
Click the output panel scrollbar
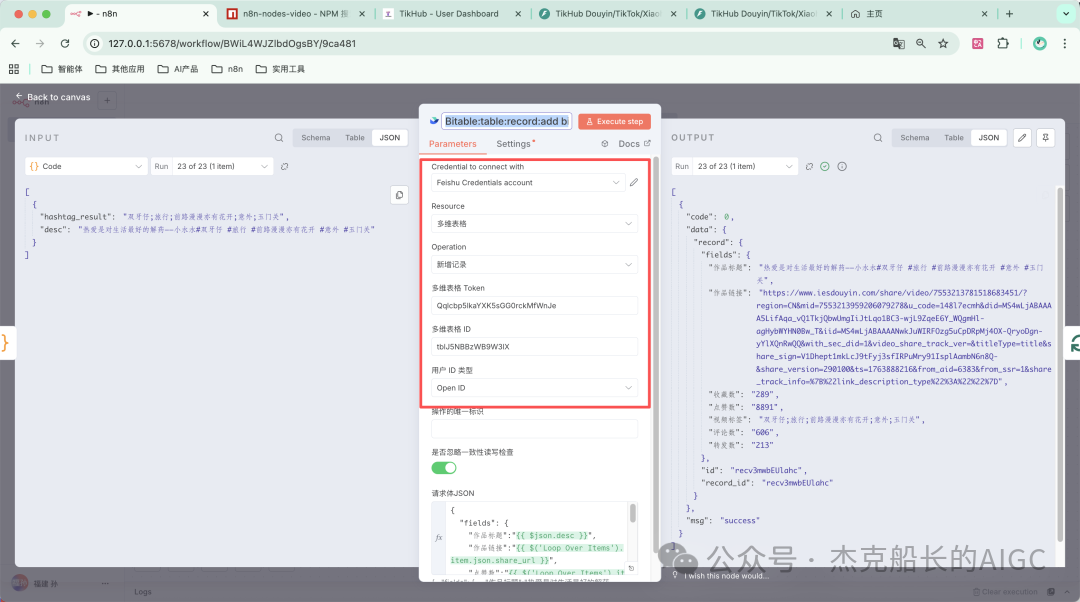(x=1060, y=363)
